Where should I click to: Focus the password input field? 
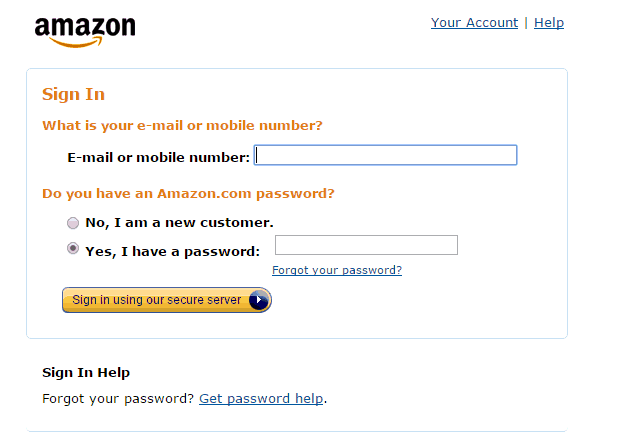click(x=366, y=245)
